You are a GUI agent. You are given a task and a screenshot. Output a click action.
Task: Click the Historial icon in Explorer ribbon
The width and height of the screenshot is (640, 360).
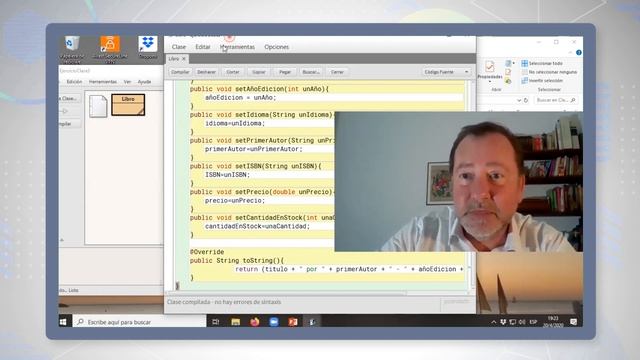pos(508,81)
